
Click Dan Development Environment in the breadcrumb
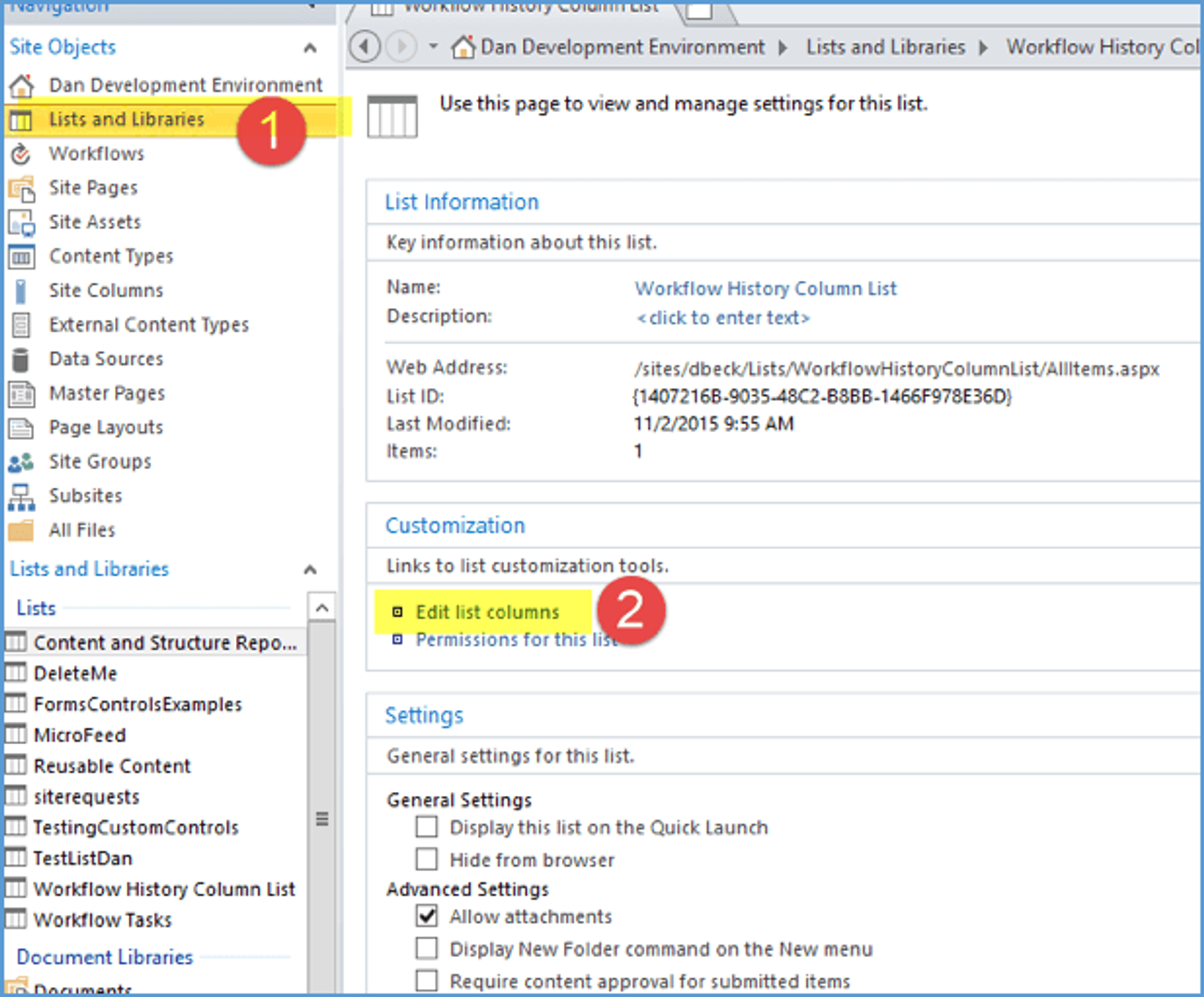[623, 47]
